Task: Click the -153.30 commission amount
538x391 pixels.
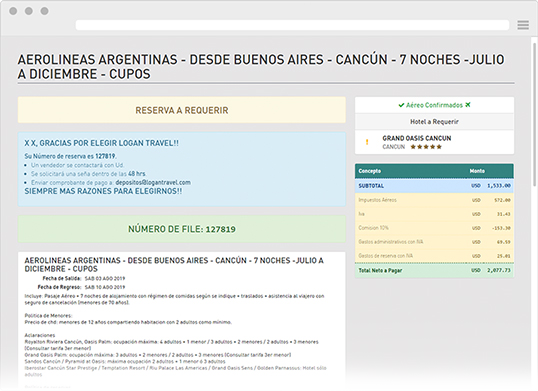Action: 501,228
